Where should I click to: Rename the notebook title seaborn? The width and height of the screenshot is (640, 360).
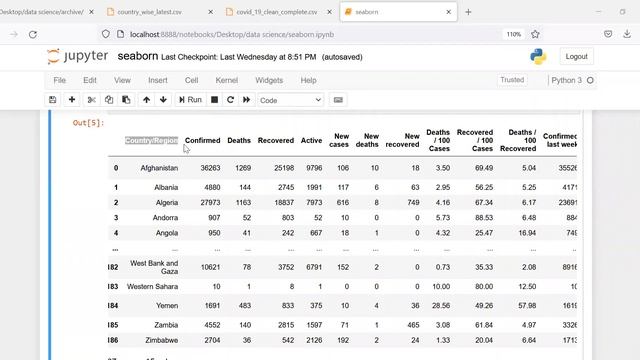tap(138, 56)
